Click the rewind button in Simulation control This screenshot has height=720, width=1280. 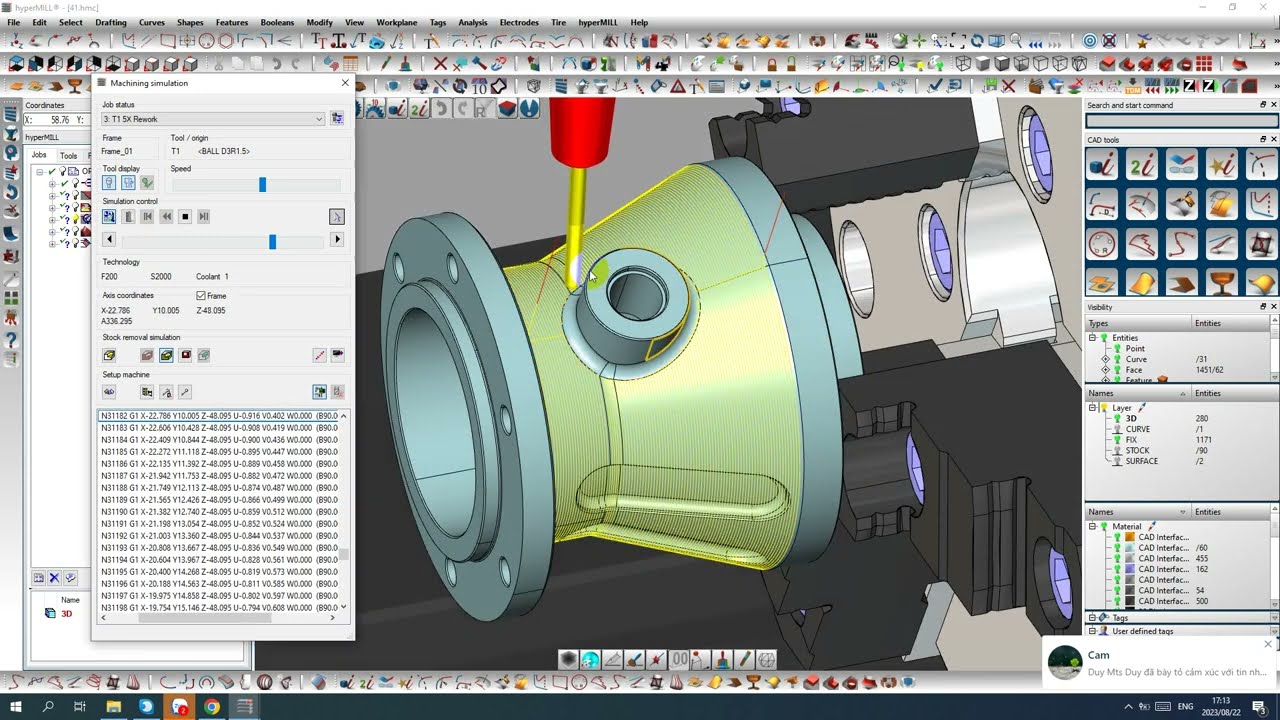pos(166,216)
